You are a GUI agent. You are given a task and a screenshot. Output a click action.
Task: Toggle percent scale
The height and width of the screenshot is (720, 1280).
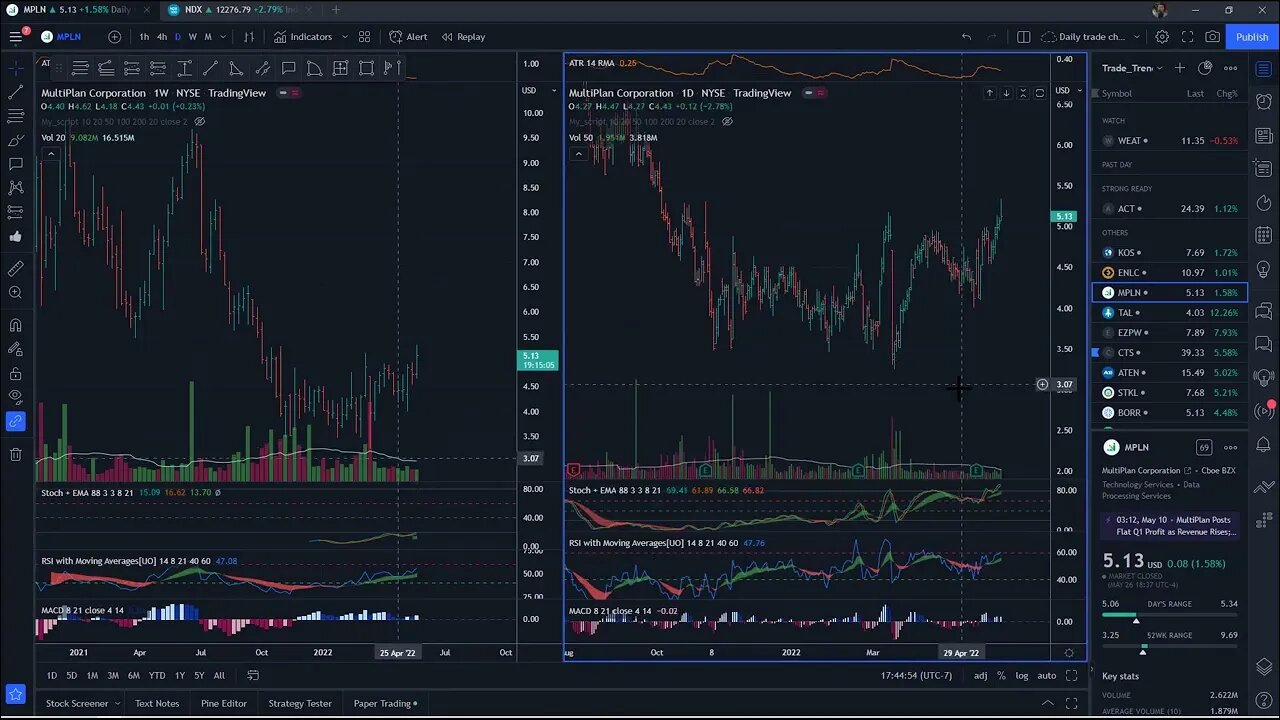click(1001, 676)
